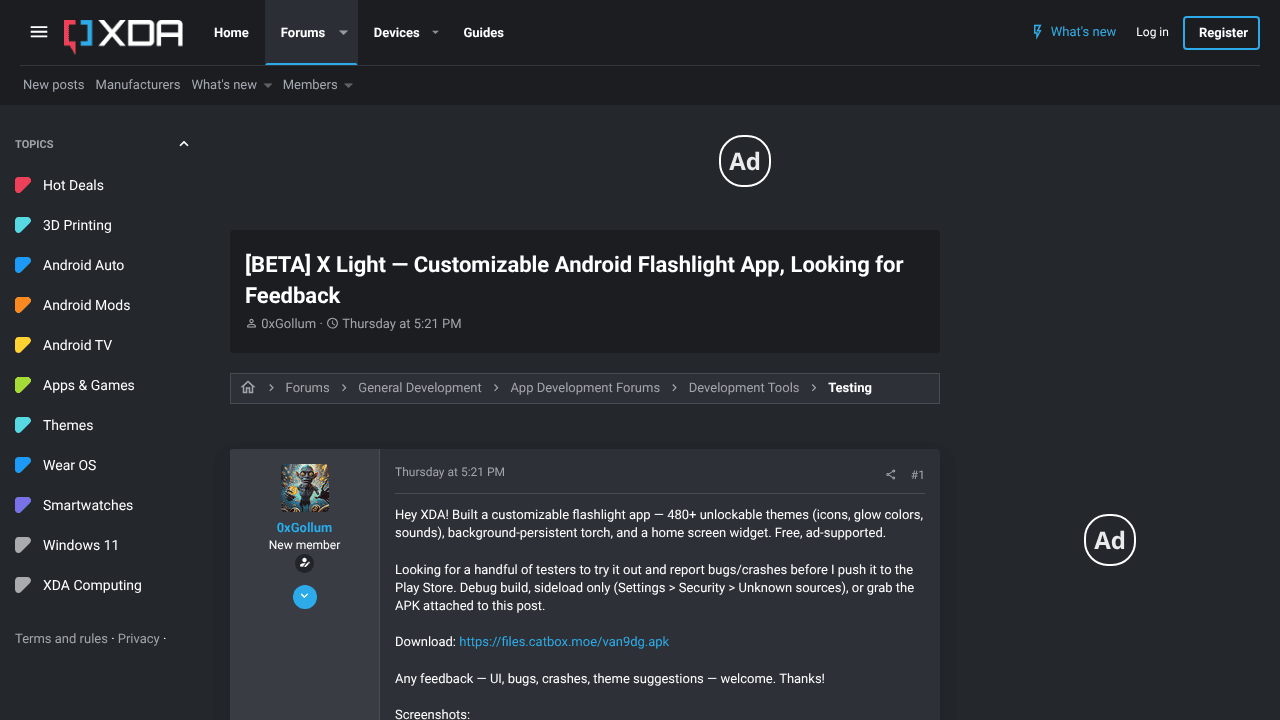Click the Wear OS topic icon
This screenshot has width=1280, height=720.
point(23,465)
